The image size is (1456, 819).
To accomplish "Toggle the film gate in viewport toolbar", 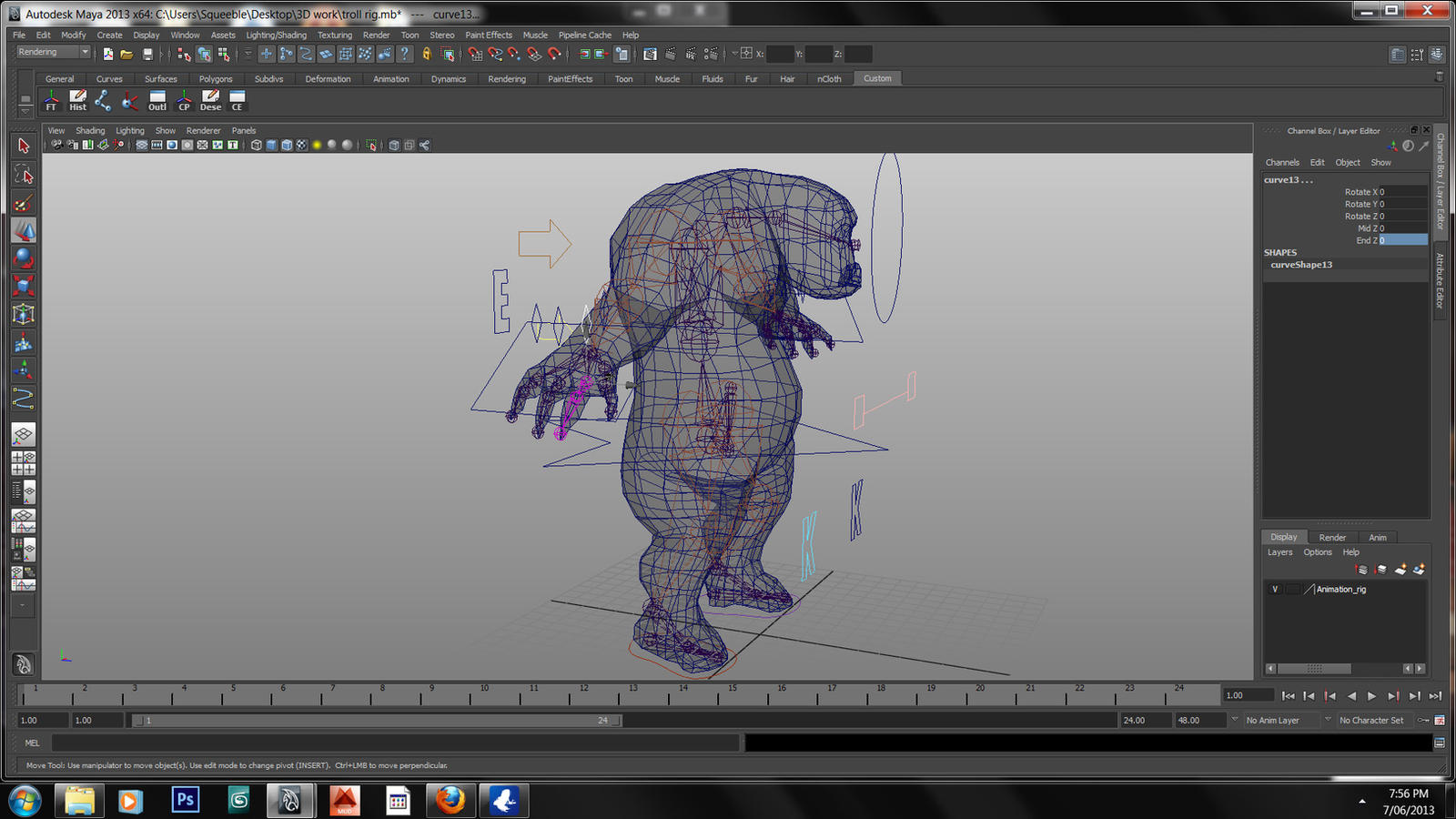I will (157, 145).
